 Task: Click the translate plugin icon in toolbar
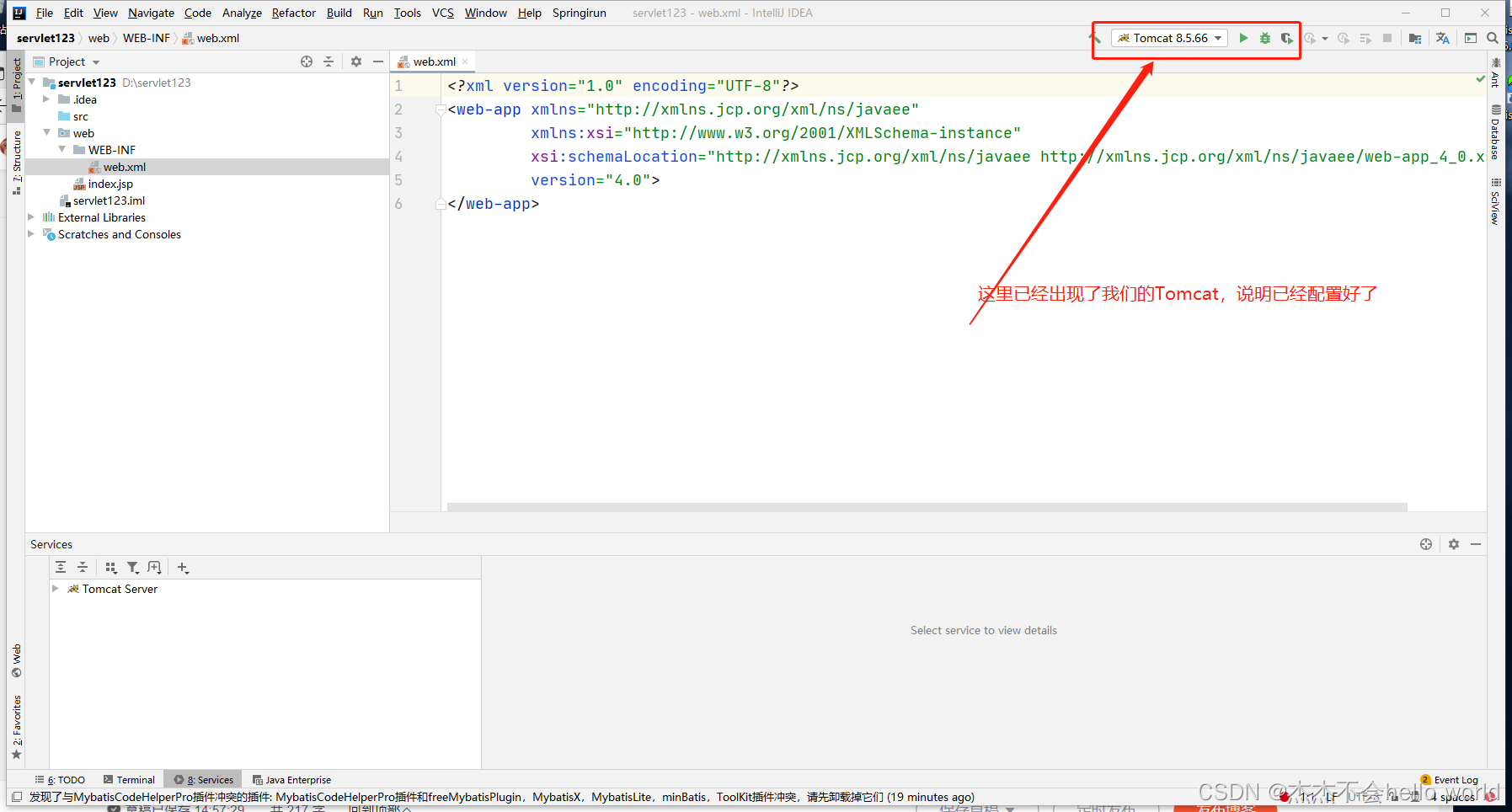click(1443, 38)
